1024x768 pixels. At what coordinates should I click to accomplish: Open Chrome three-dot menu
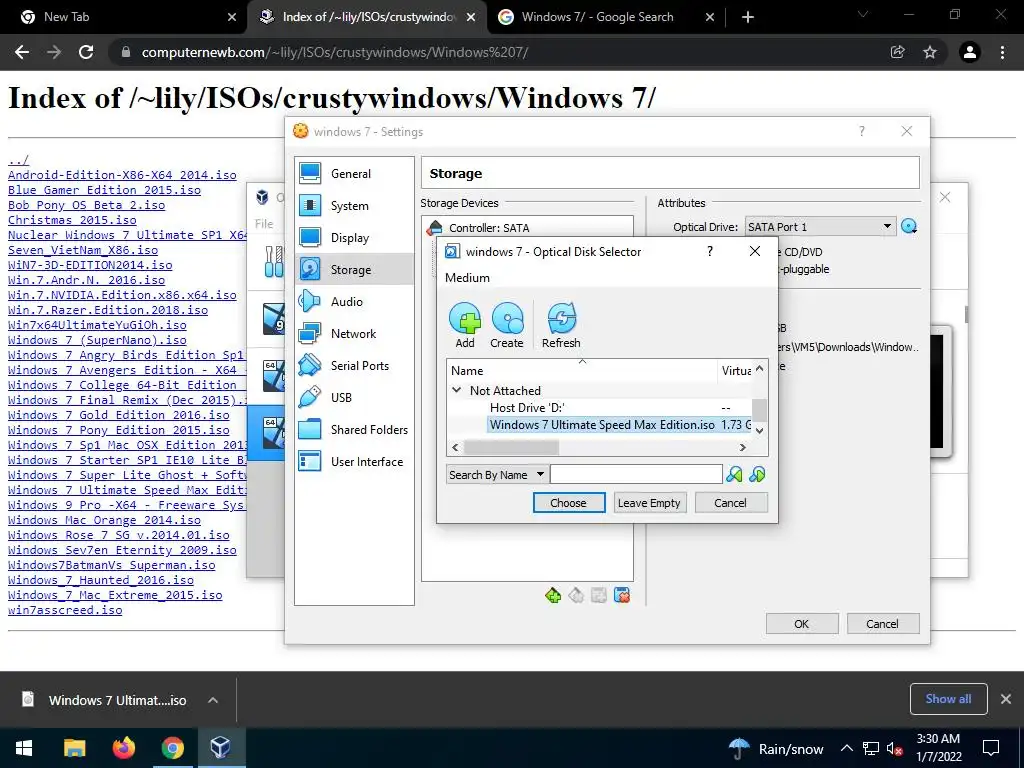coord(1002,52)
